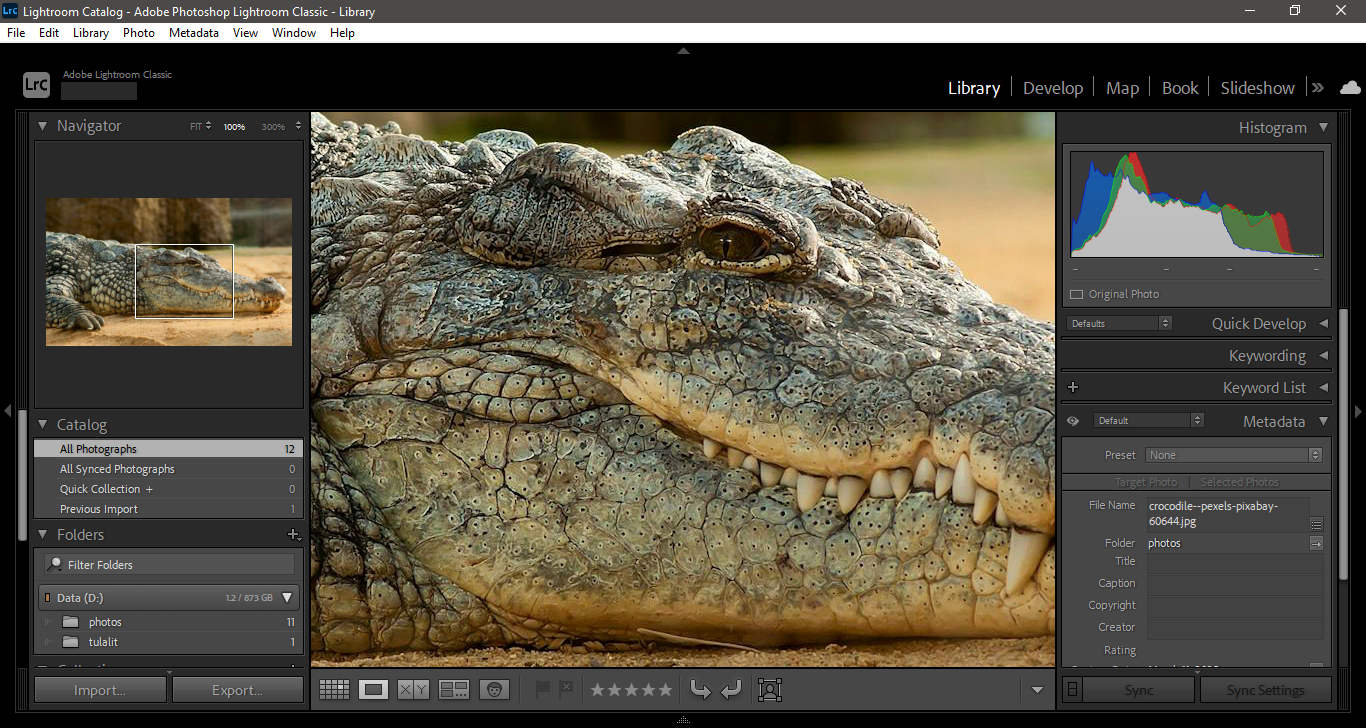1366x728 pixels.
Task: Open the Metadata menu
Action: [x=194, y=32]
